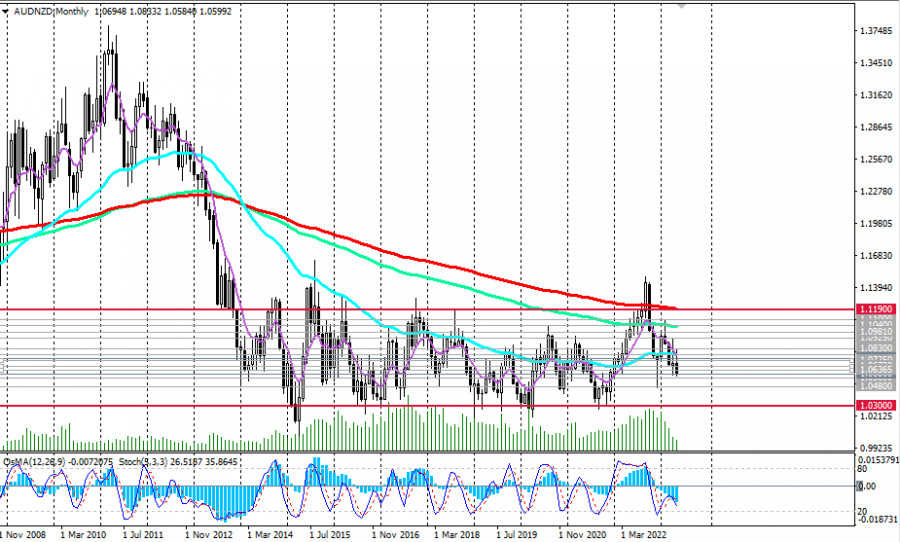This screenshot has width=900, height=542.
Task: Click the 1.08300 gray price level label
Action: pyautogui.click(x=874, y=348)
